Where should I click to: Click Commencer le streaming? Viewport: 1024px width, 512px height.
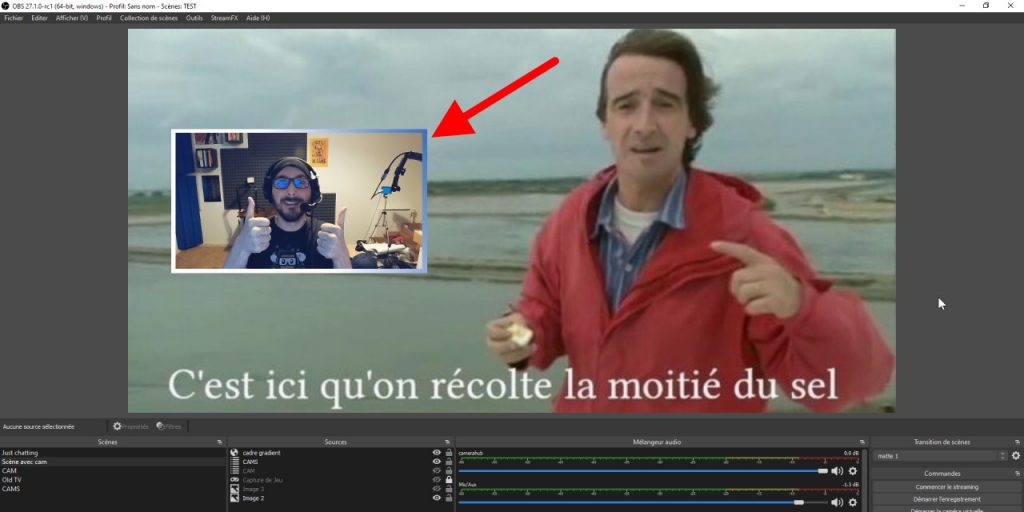pos(946,487)
